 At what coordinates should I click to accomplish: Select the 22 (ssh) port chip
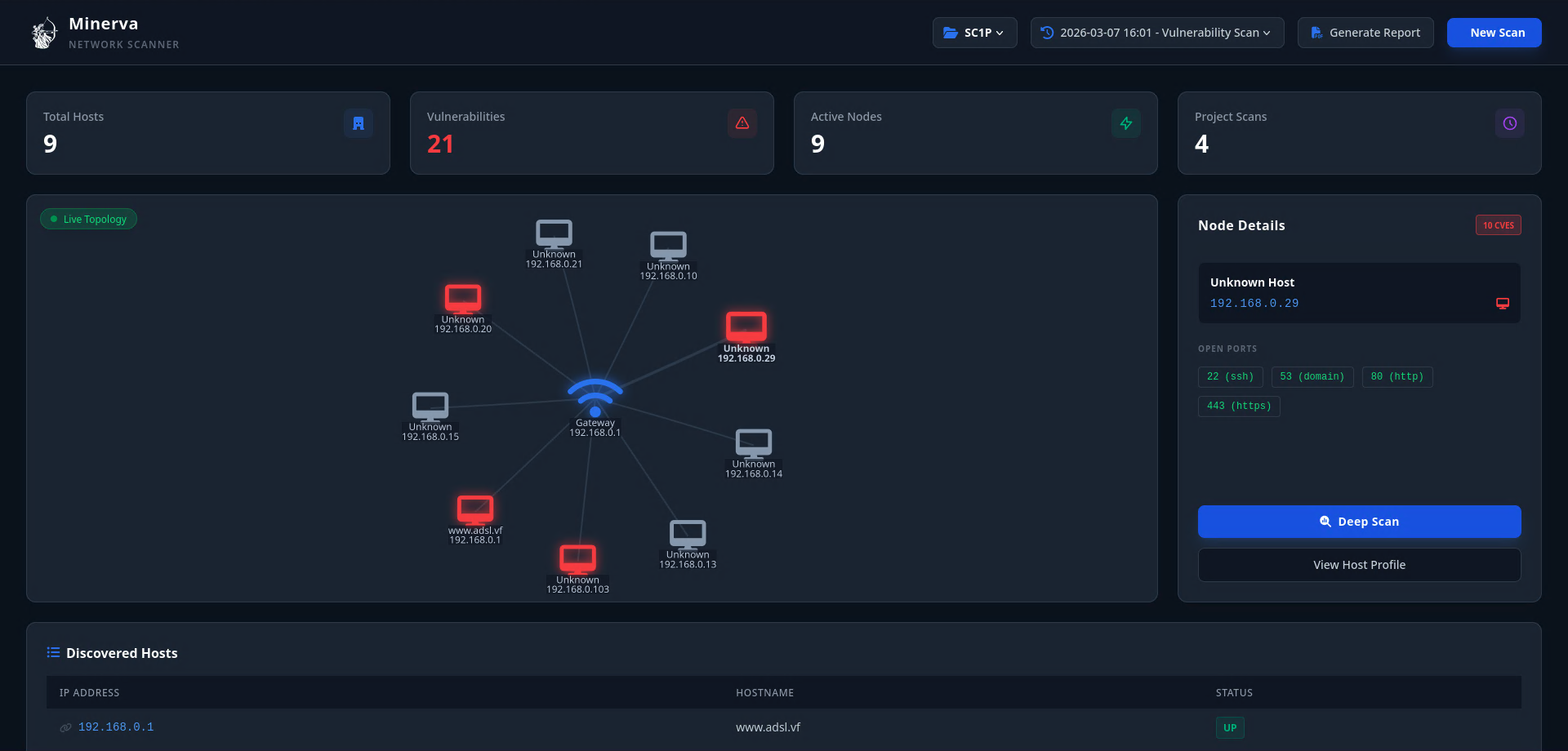pos(1230,376)
